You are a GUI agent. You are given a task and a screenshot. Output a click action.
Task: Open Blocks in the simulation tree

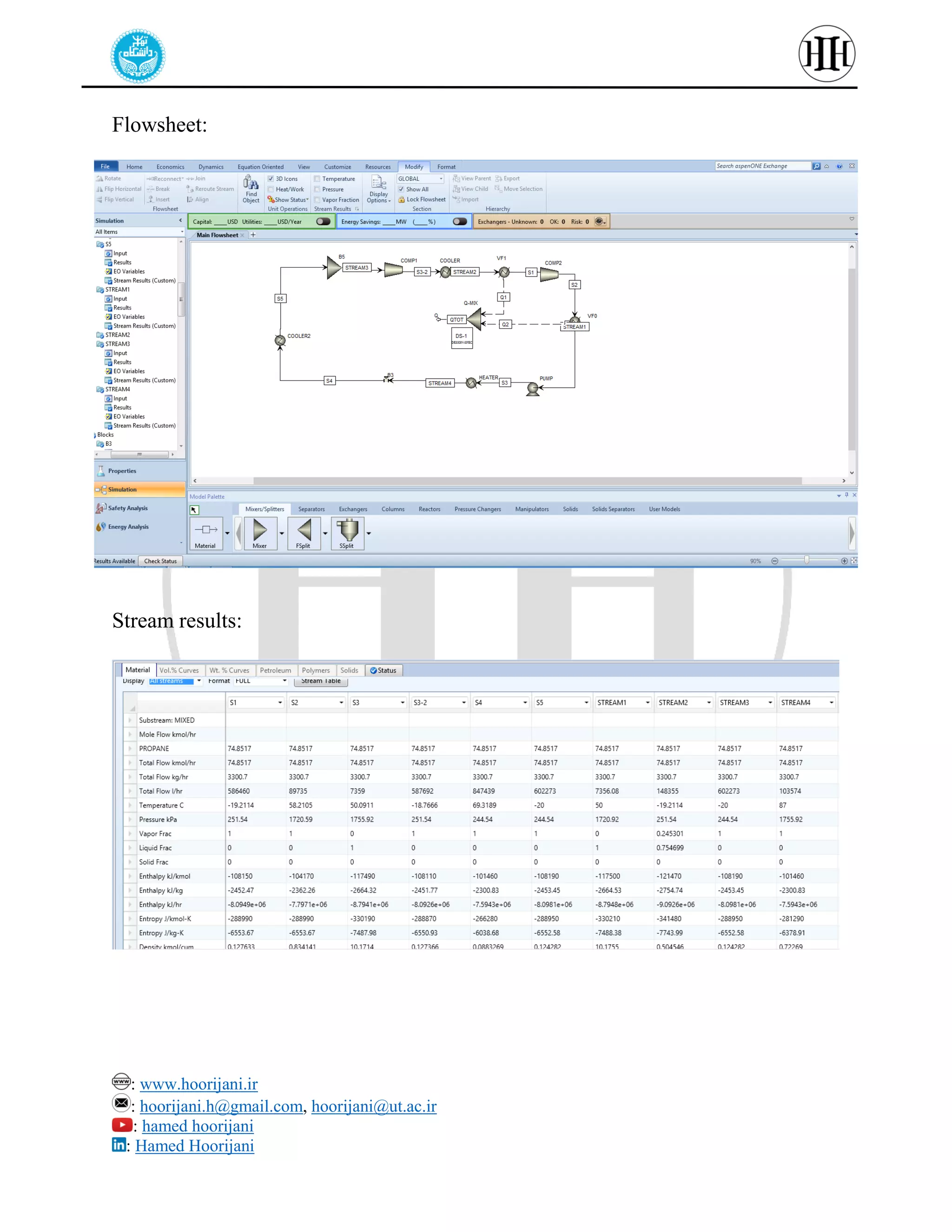click(105, 435)
